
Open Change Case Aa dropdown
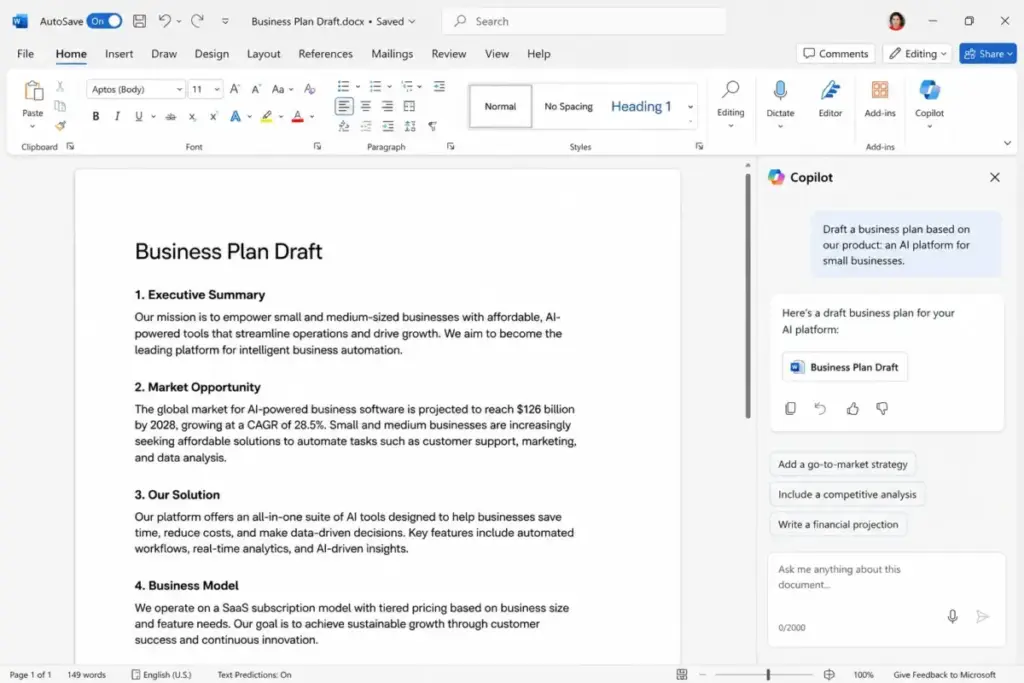(x=282, y=89)
